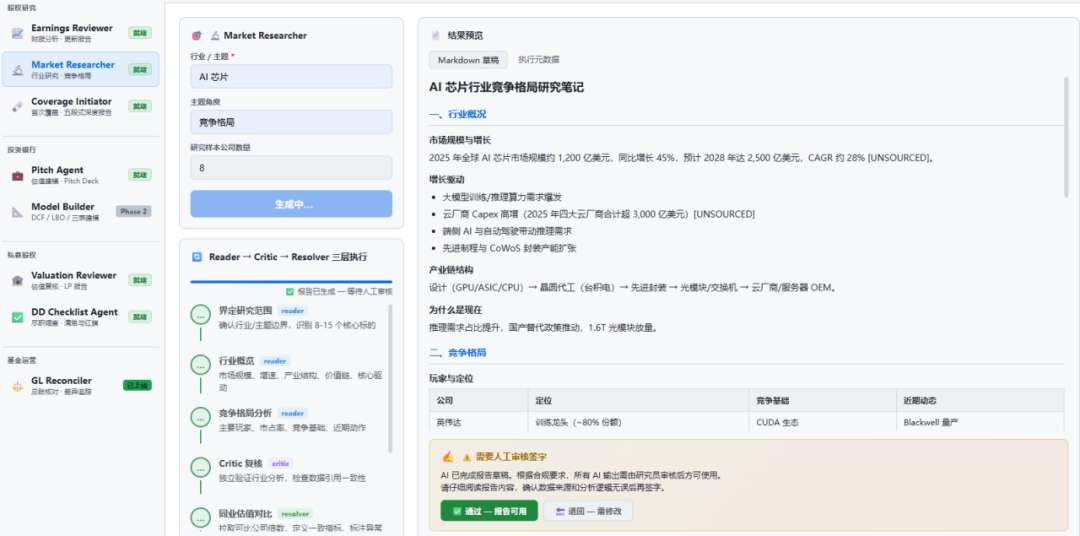Click the Earnings Reviewer chart icon

pos(17,32)
